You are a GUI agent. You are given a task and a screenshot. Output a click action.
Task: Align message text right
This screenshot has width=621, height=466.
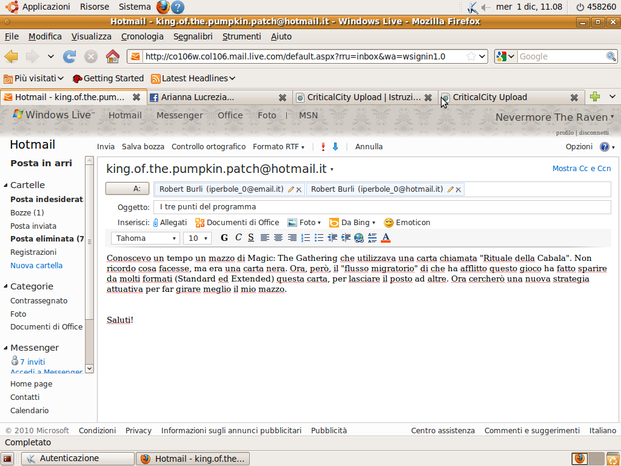(x=292, y=238)
